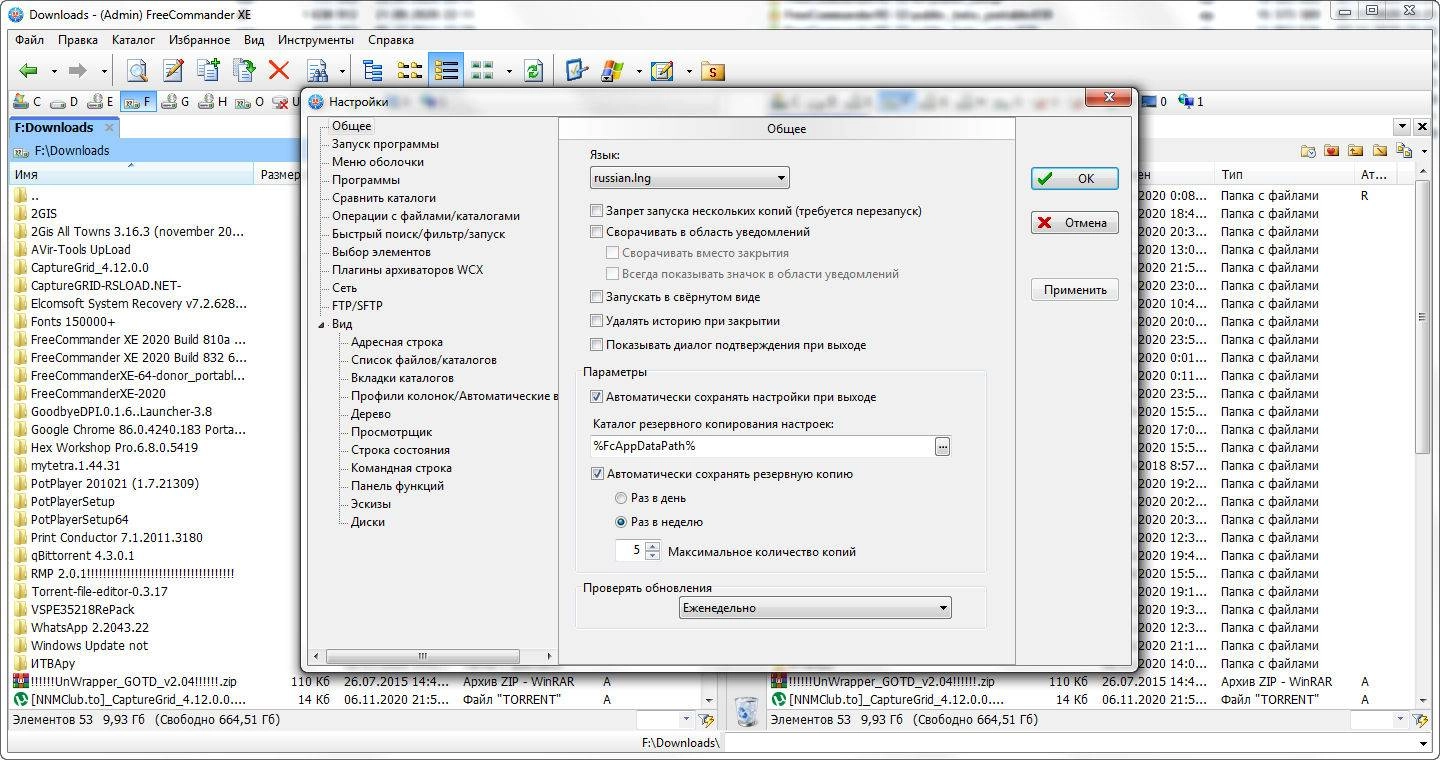1440x760 pixels.
Task: Toggle the folder tree view icon
Action: (x=373, y=71)
